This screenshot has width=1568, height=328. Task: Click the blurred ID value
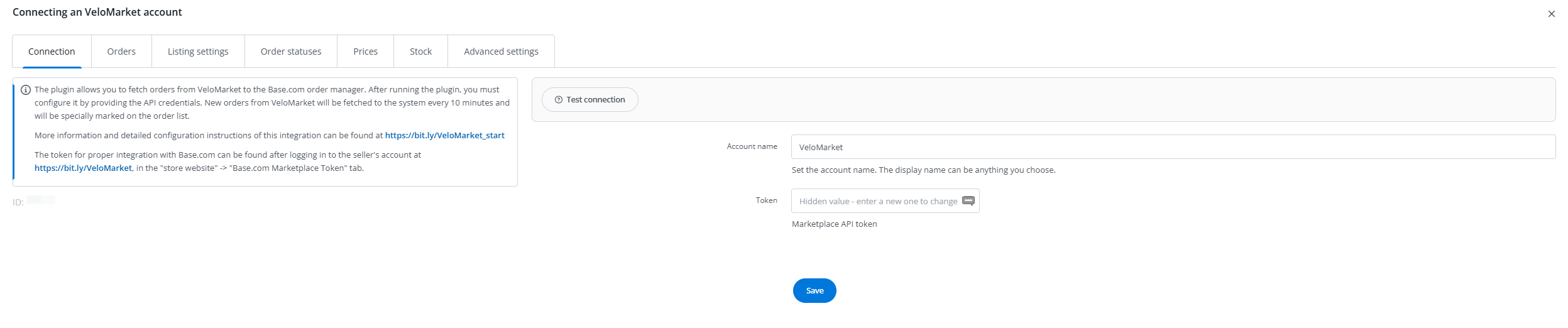[x=41, y=200]
